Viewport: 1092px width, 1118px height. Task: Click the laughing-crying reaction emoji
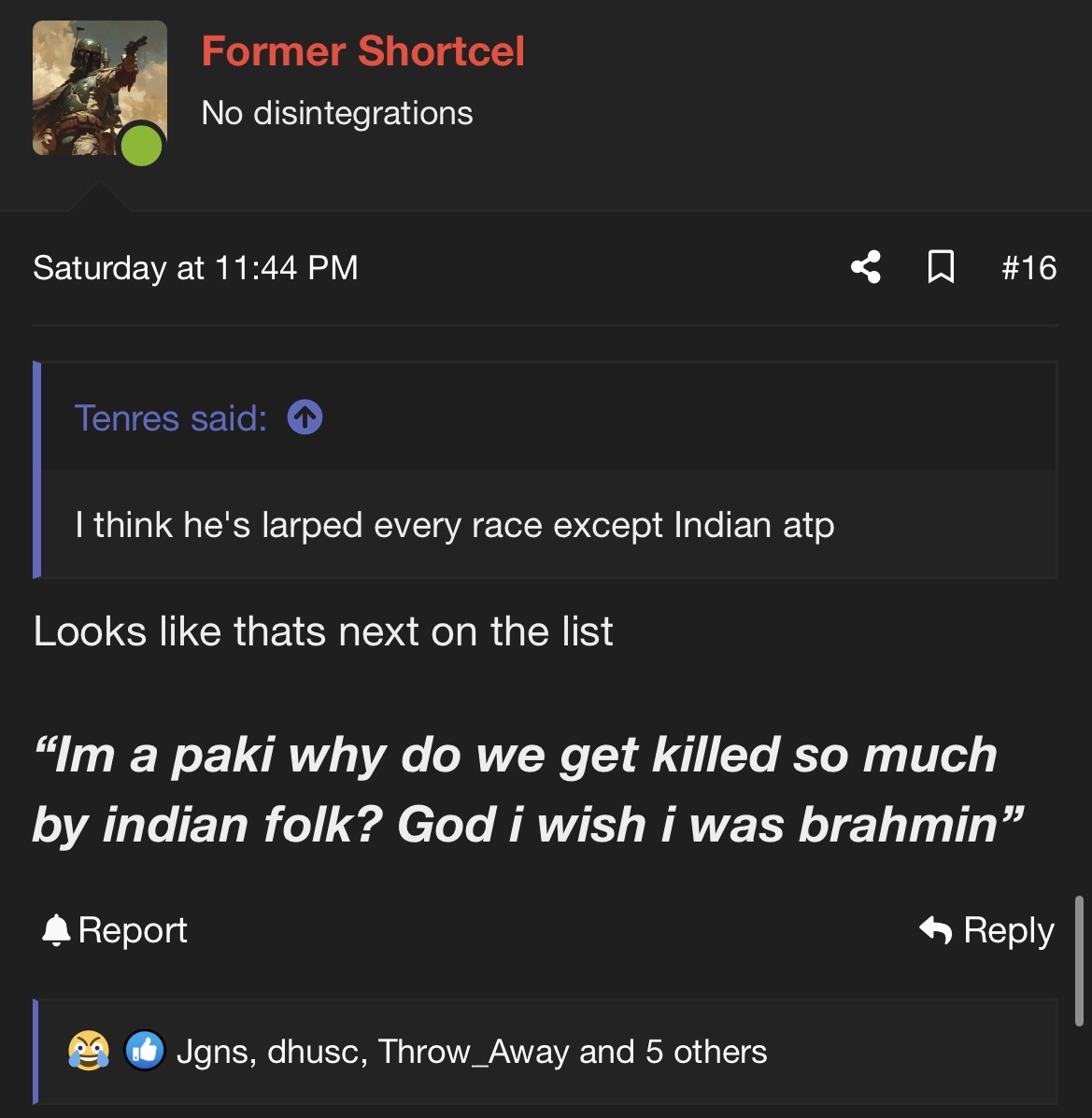pos(89,1051)
